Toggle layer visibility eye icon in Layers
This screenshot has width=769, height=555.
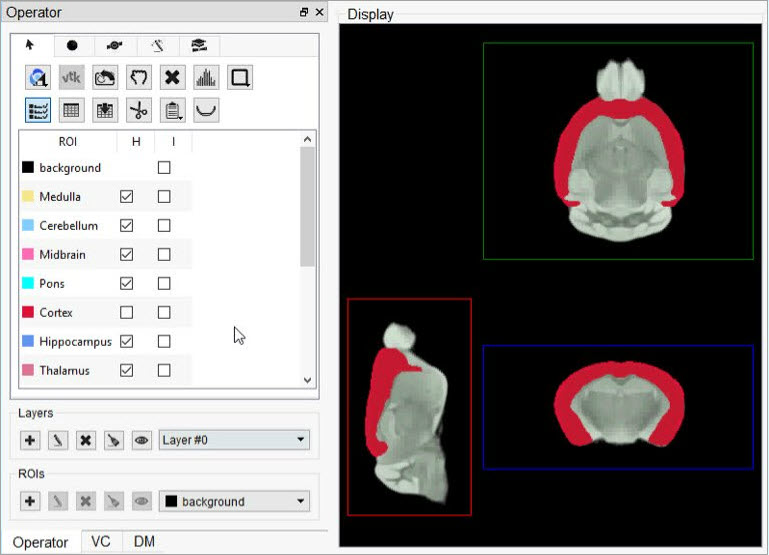point(142,440)
